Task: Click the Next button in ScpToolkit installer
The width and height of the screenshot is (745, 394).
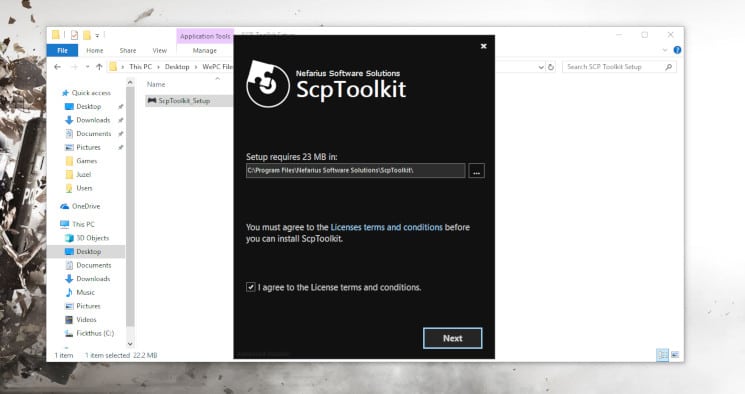Action: [x=452, y=338]
